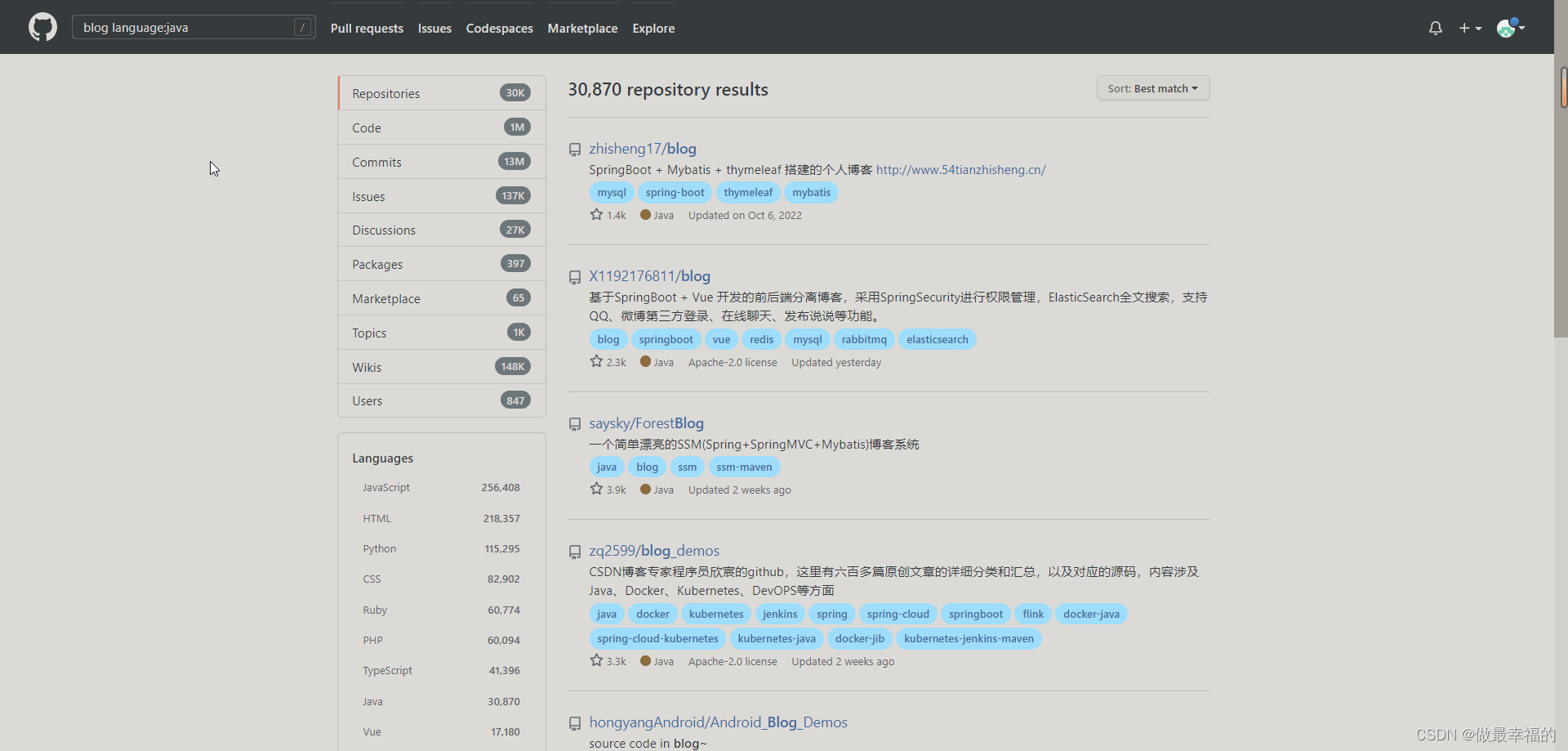Open X1192176811/blog repository

pyautogui.click(x=650, y=276)
